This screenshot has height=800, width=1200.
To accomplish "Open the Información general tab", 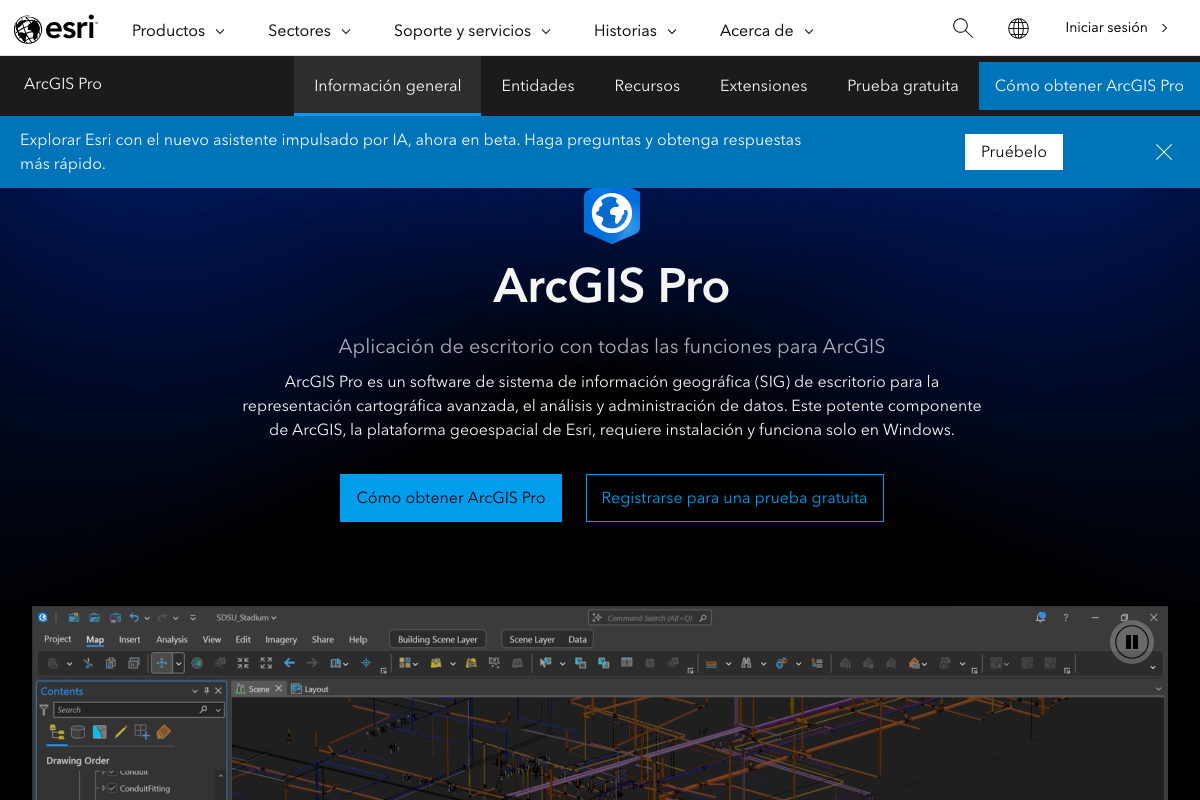I will pyautogui.click(x=388, y=86).
